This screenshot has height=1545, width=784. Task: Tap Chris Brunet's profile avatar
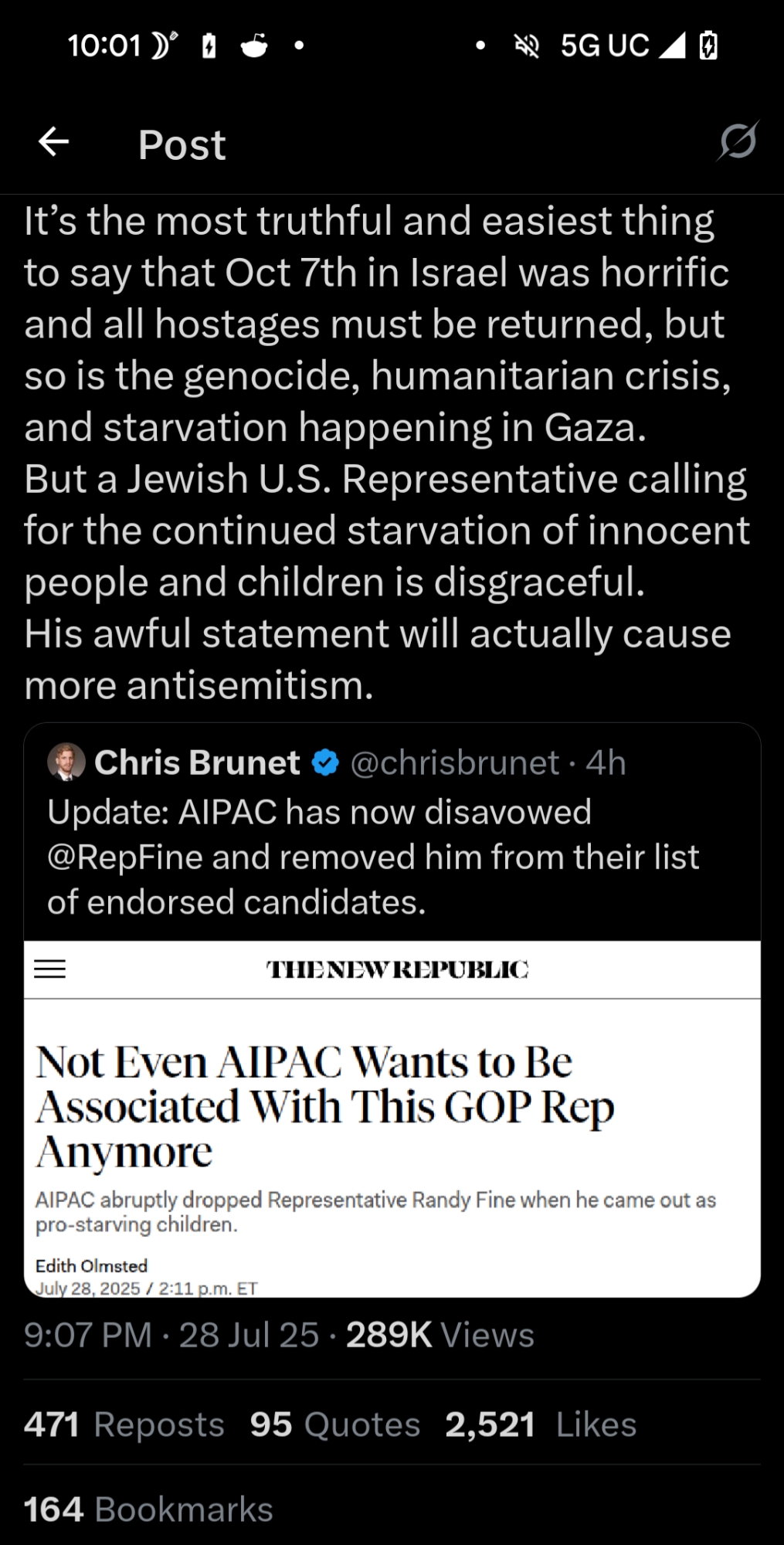click(x=66, y=762)
